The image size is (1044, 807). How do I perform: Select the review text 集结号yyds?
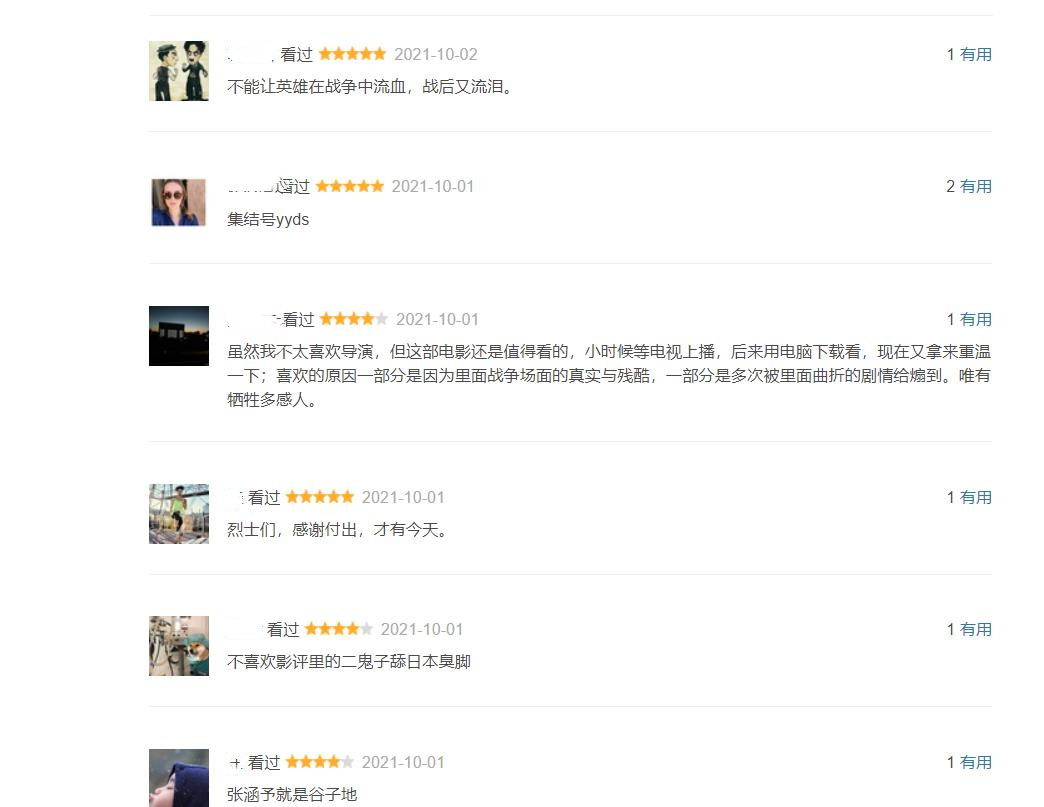[x=268, y=218]
